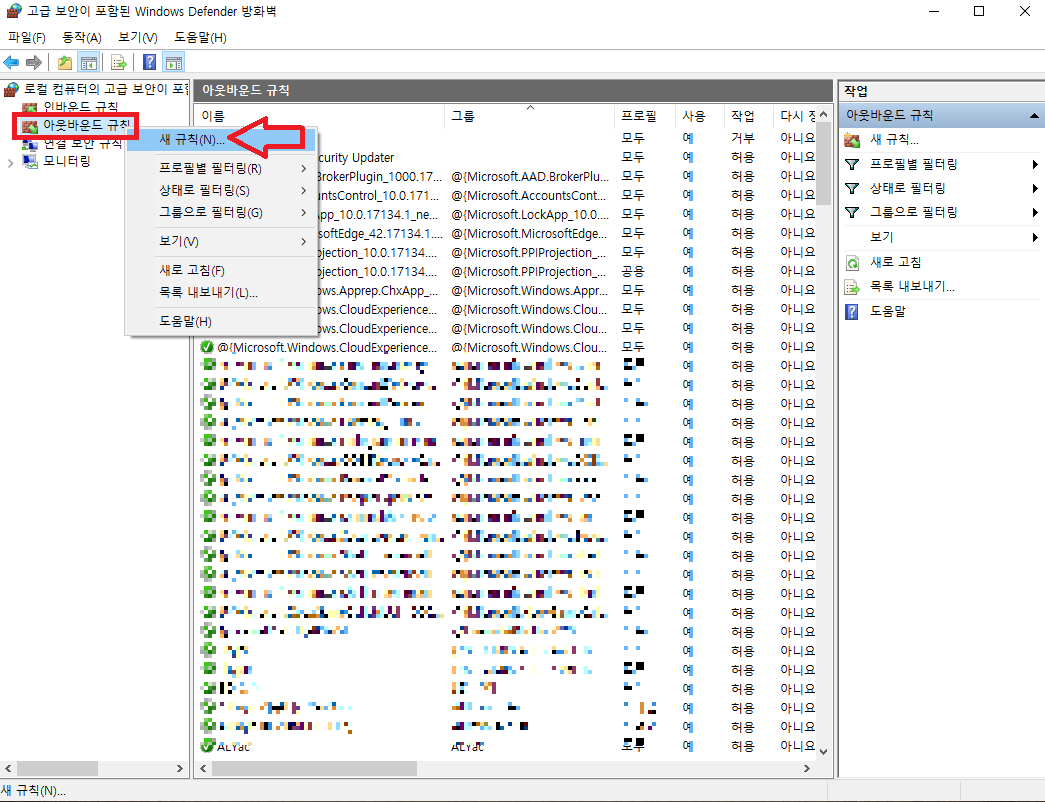This screenshot has height=802, width=1045.
Task: Open 그룹으로 필터링(G) submenu in context menu
Action: 221,213
